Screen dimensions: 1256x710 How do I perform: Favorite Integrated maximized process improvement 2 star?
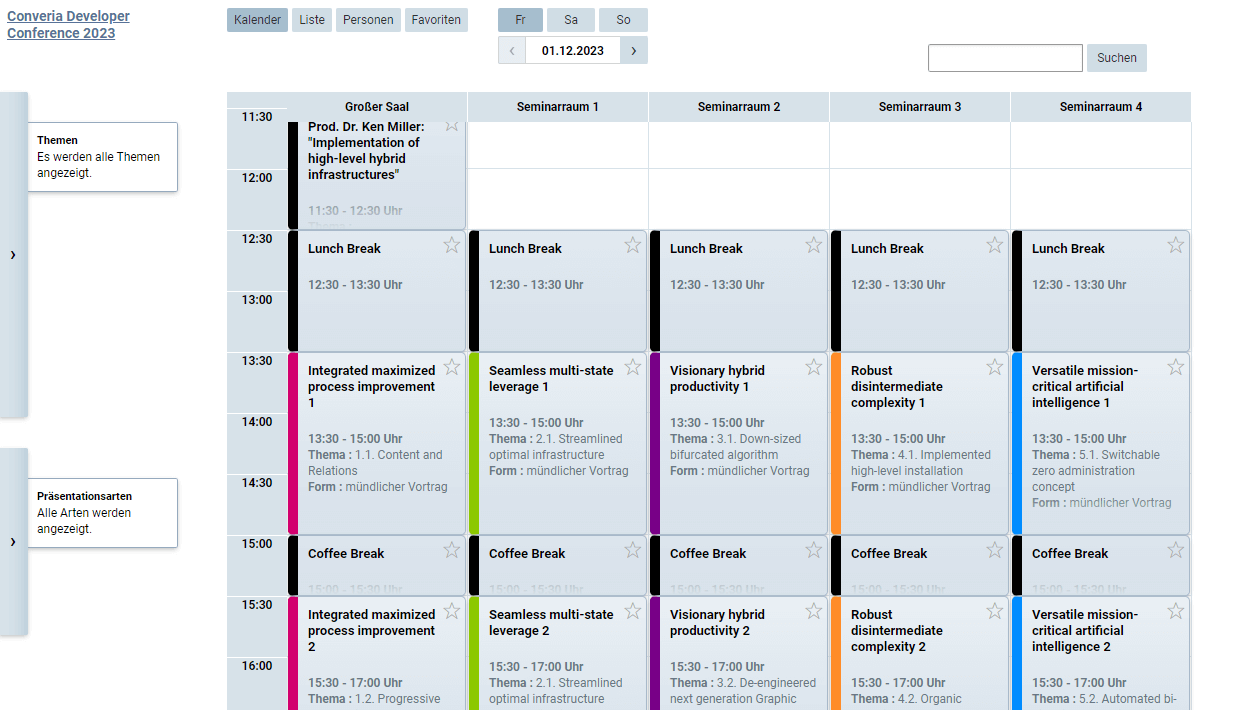[452, 611]
